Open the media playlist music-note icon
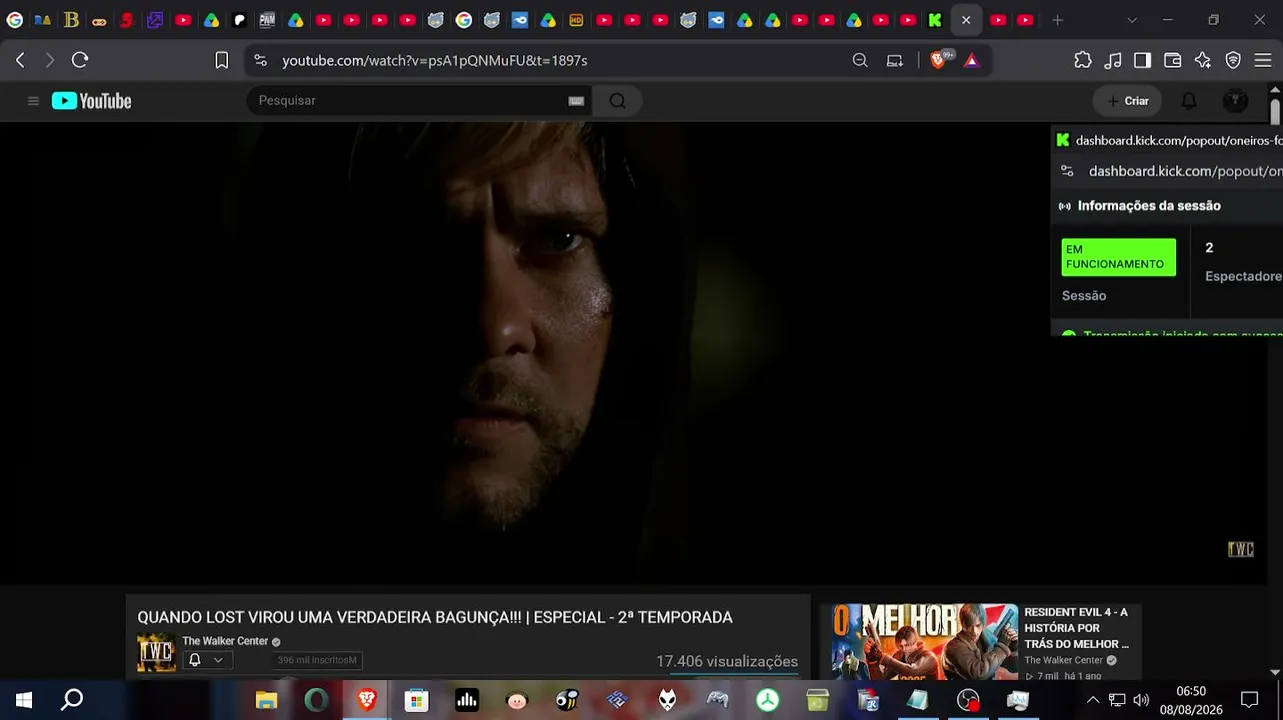The image size is (1283, 720). 1113,60
